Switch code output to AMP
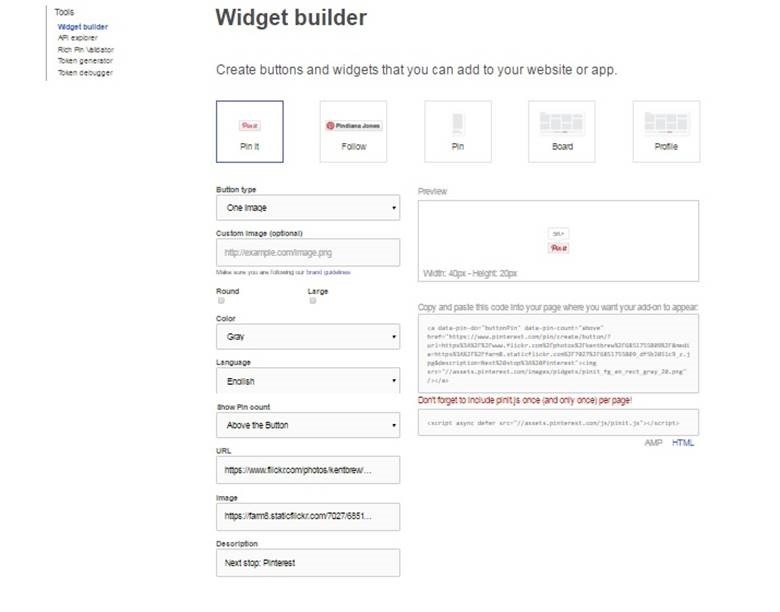The image size is (780, 612). (x=653, y=442)
